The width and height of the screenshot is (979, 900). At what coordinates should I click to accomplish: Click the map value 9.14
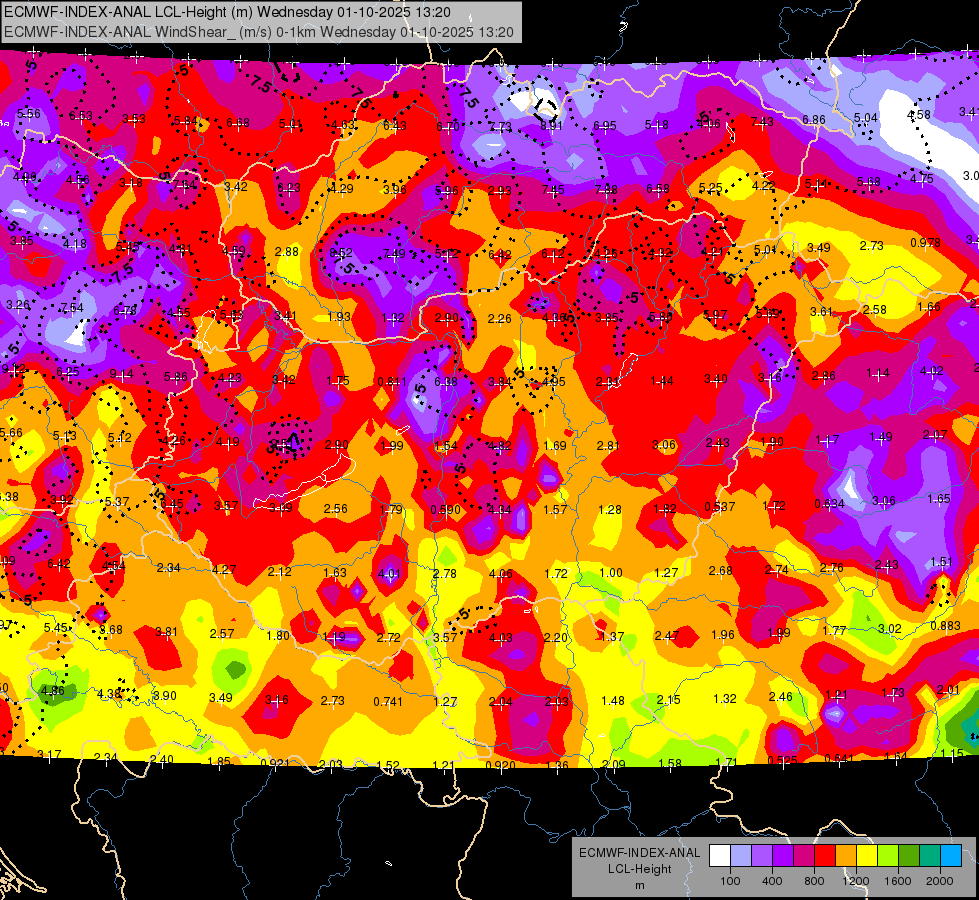(121, 375)
